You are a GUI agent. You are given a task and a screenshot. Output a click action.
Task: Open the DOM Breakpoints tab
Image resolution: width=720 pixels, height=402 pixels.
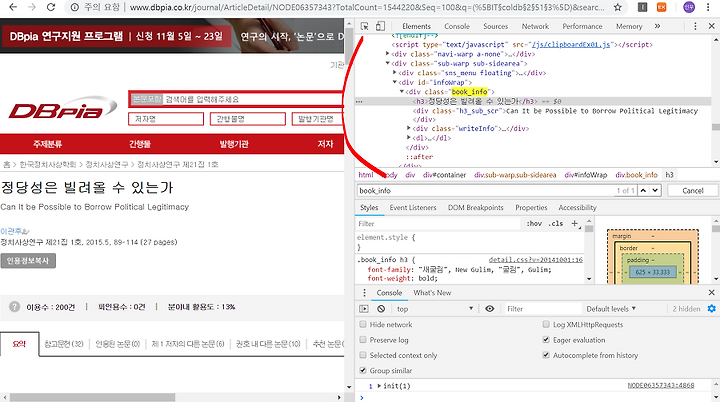pyautogui.click(x=475, y=207)
